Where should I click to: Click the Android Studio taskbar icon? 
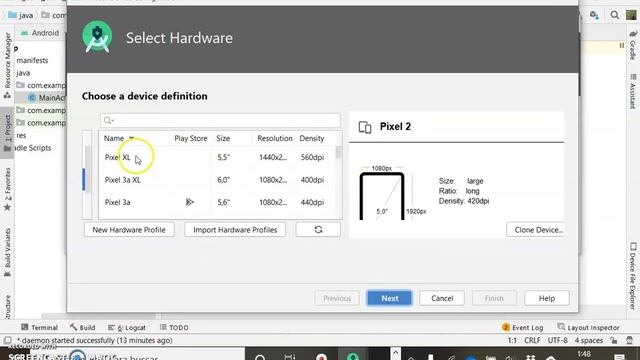pos(353,356)
